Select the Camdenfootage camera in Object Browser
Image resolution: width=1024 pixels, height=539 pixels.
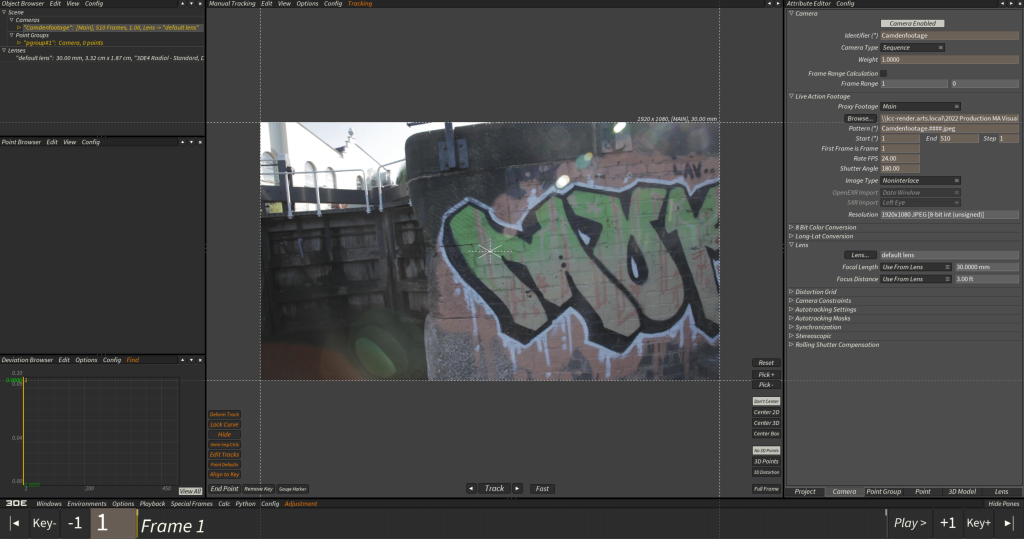point(111,28)
